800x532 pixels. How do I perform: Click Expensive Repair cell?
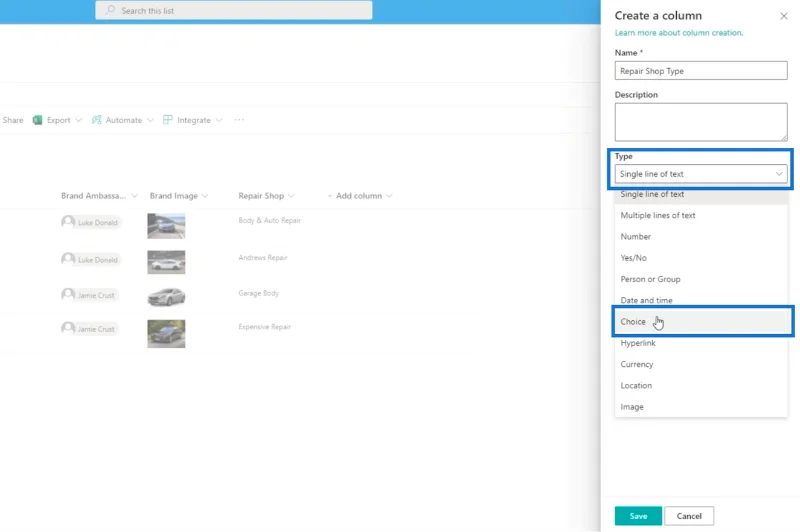(x=264, y=327)
